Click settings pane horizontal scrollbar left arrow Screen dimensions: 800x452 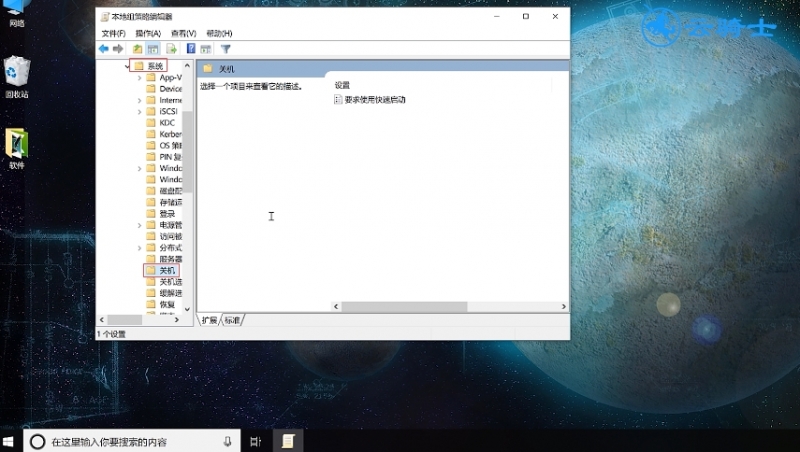[336, 307]
